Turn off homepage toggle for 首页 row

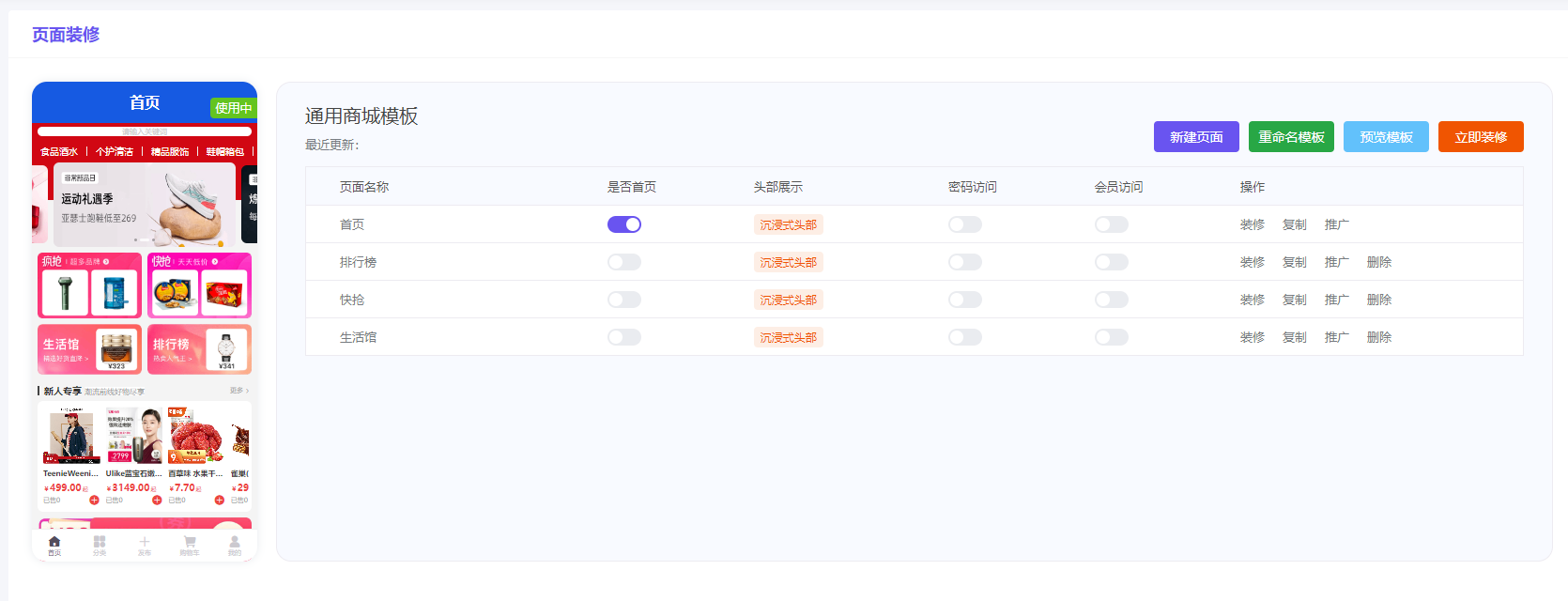[624, 224]
